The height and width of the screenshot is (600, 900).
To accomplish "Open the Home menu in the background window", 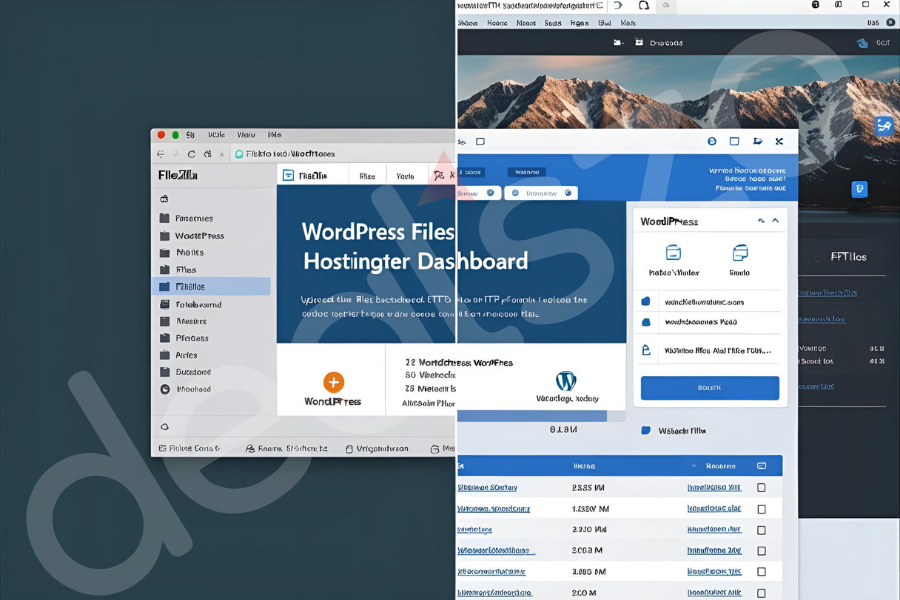I will click(497, 23).
